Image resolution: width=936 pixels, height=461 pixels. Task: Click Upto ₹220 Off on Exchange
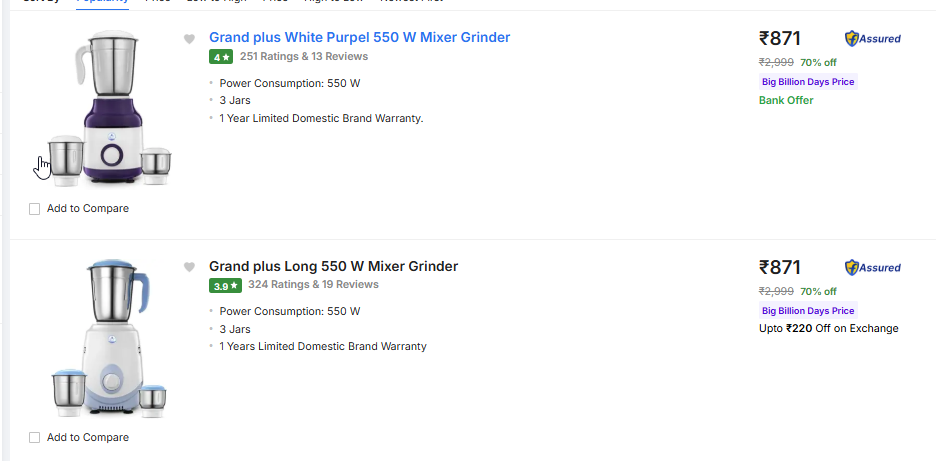click(829, 328)
